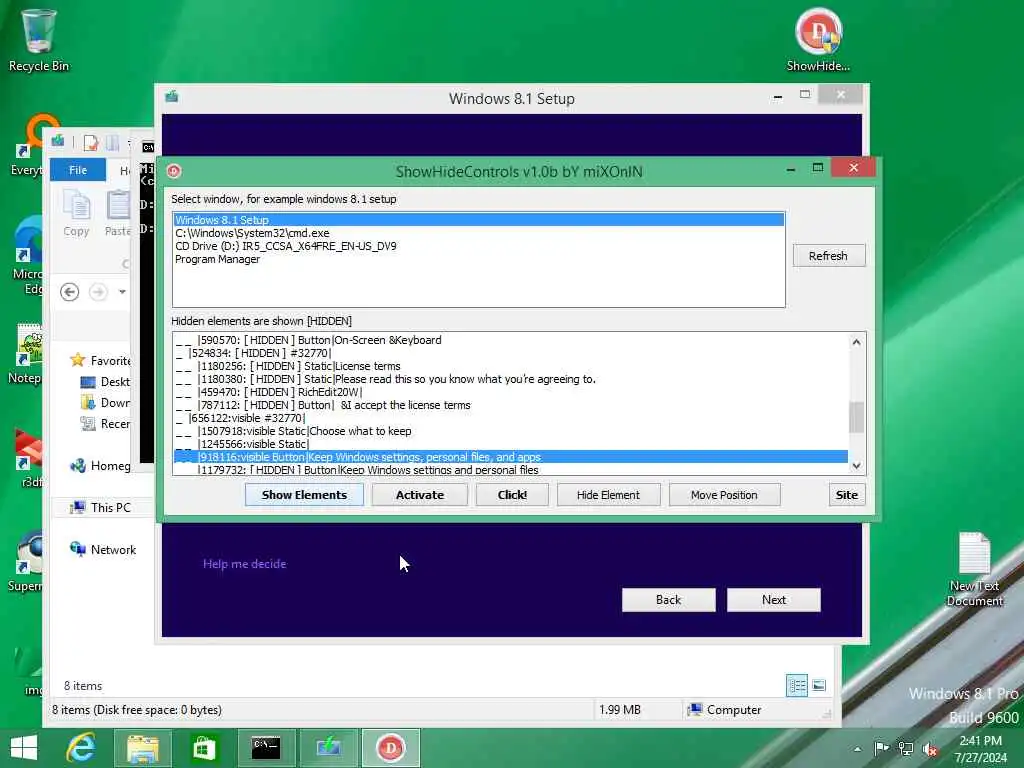
Task: Select Windows 8.1 Setup in window list
Action: (479, 219)
